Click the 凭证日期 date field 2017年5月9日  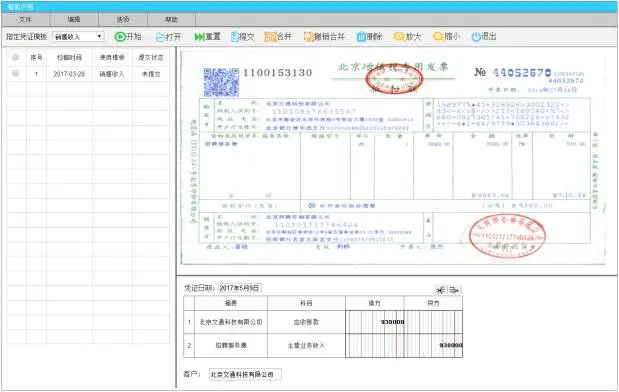coord(240,288)
